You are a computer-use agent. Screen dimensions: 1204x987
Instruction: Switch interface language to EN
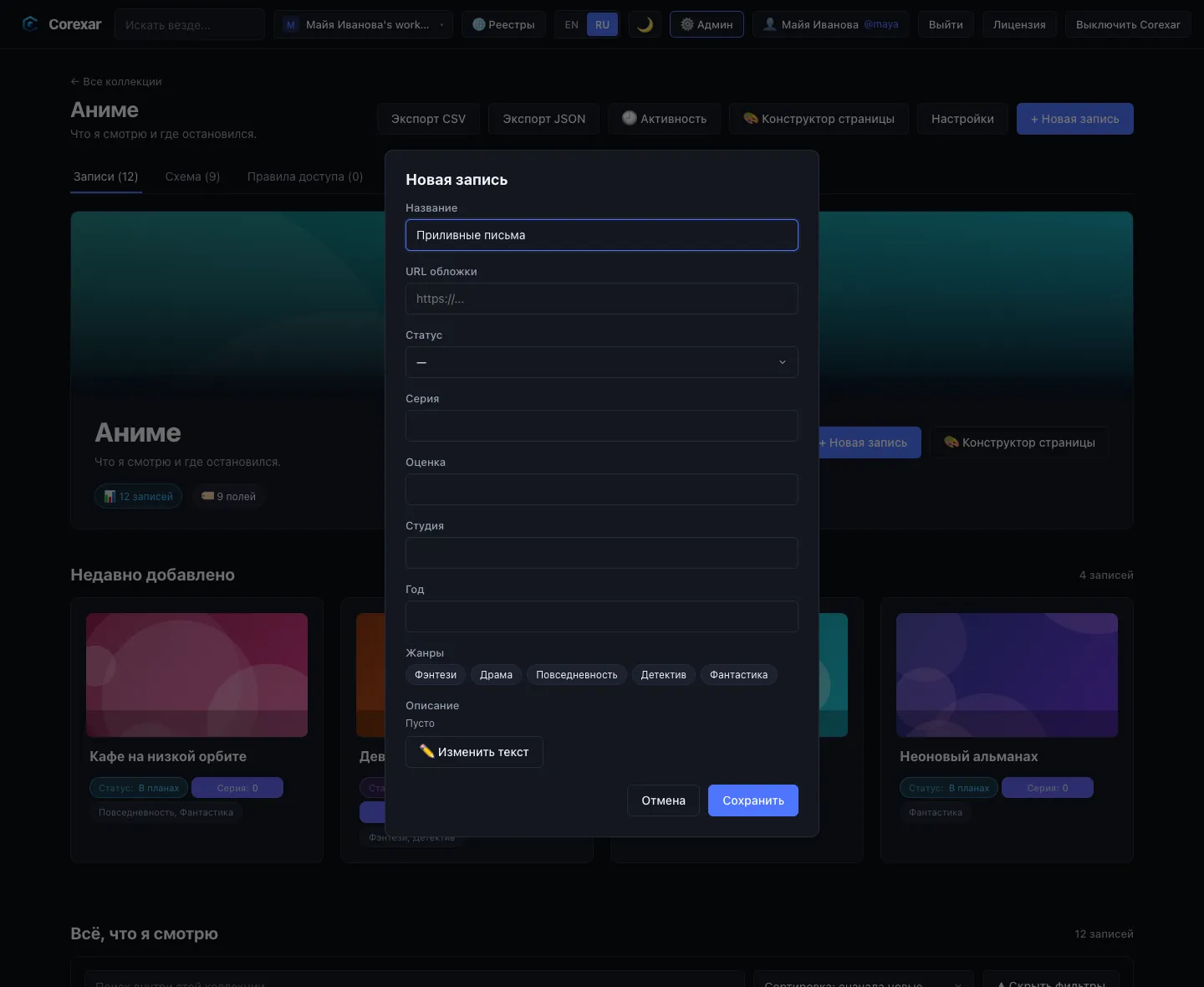(x=571, y=25)
